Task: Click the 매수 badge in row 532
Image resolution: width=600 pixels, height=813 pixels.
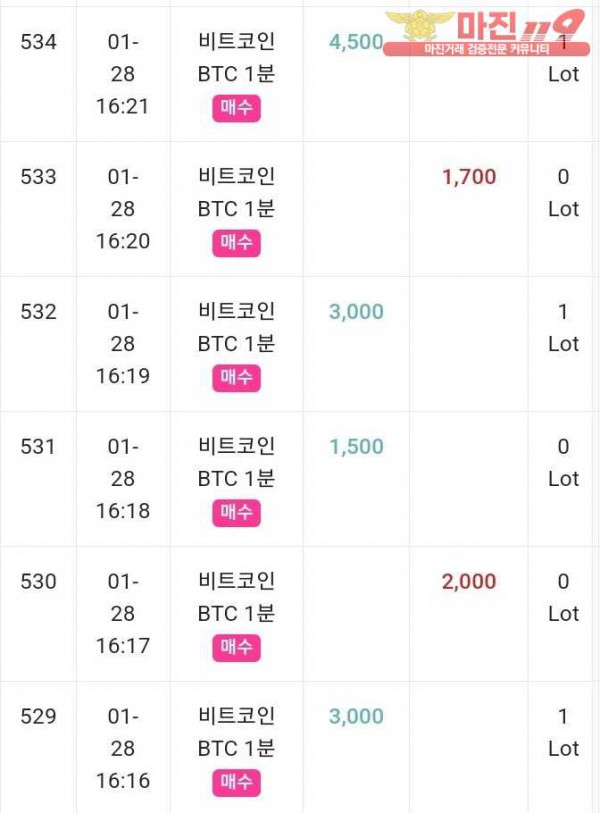Action: 236,378
